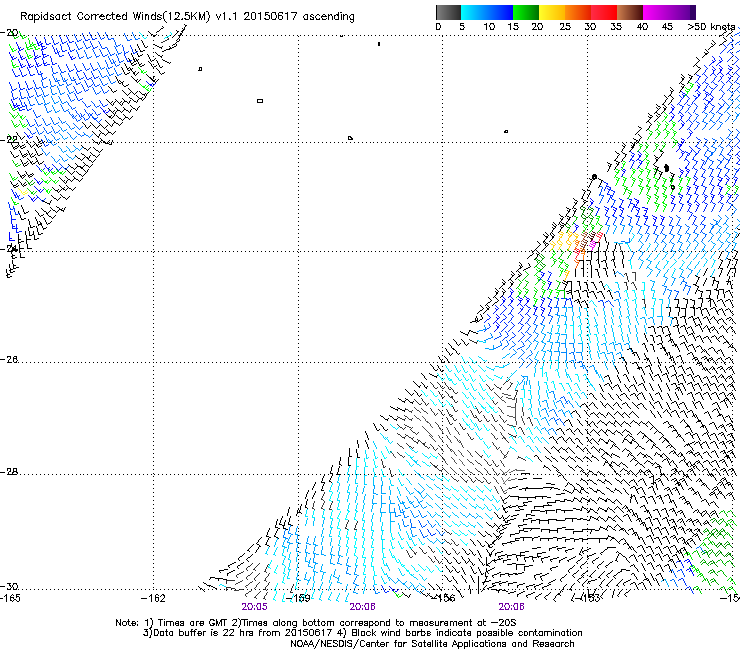The height and width of the screenshot is (650, 740).
Task: Click the '-159' longitude axis label
Action: click(x=298, y=598)
